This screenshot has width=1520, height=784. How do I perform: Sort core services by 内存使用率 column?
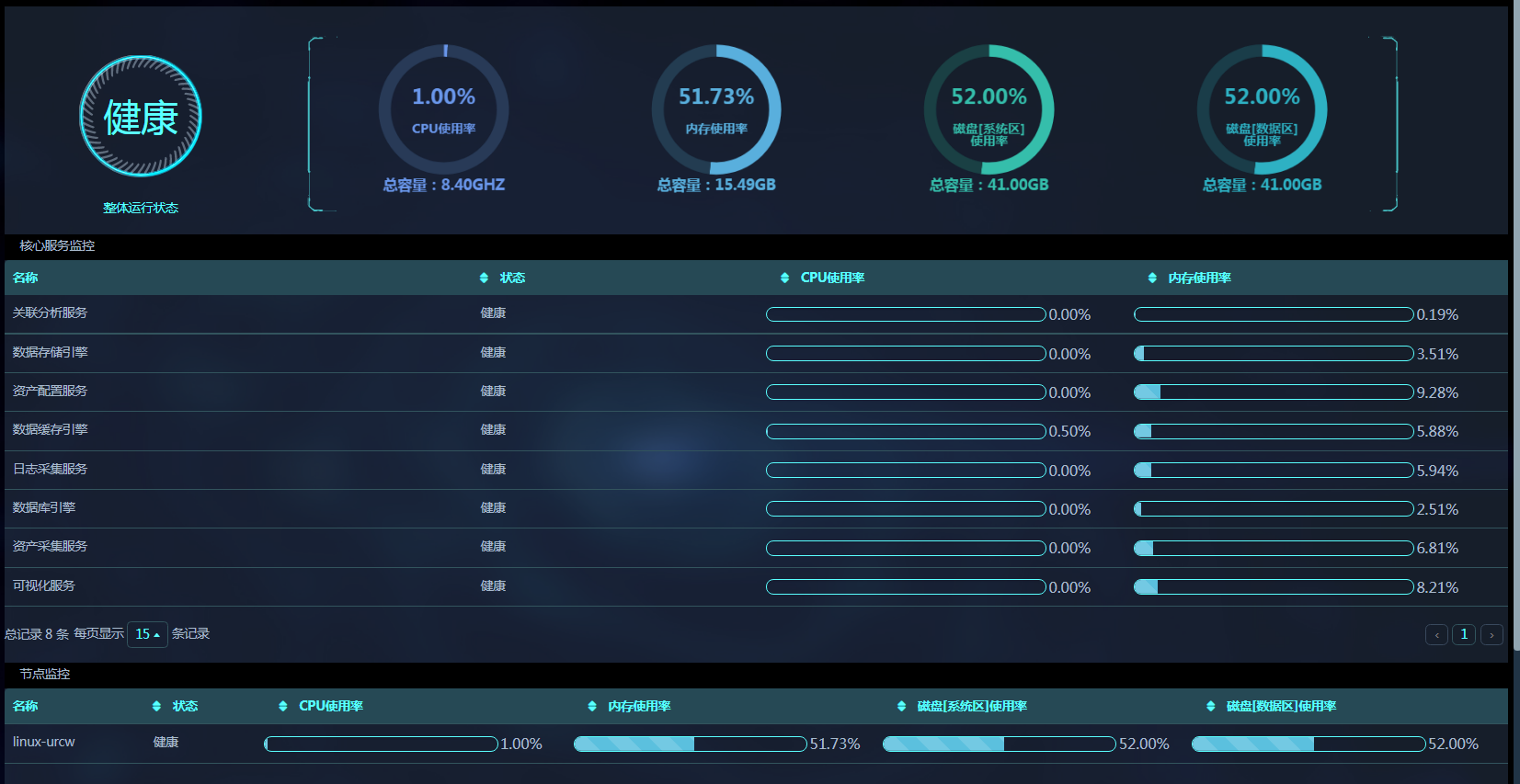click(1152, 278)
